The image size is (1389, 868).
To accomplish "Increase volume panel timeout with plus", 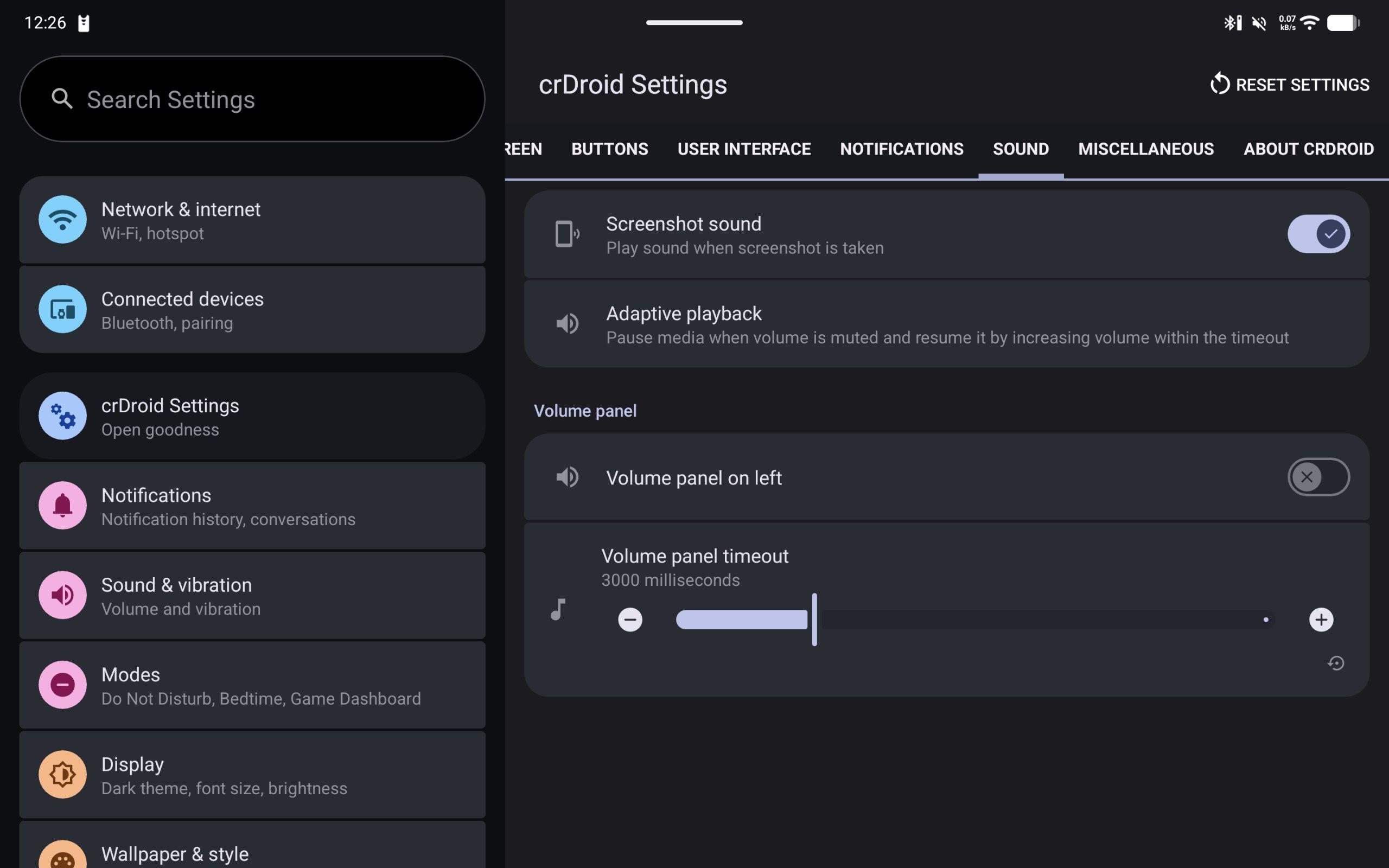I will pos(1321,620).
